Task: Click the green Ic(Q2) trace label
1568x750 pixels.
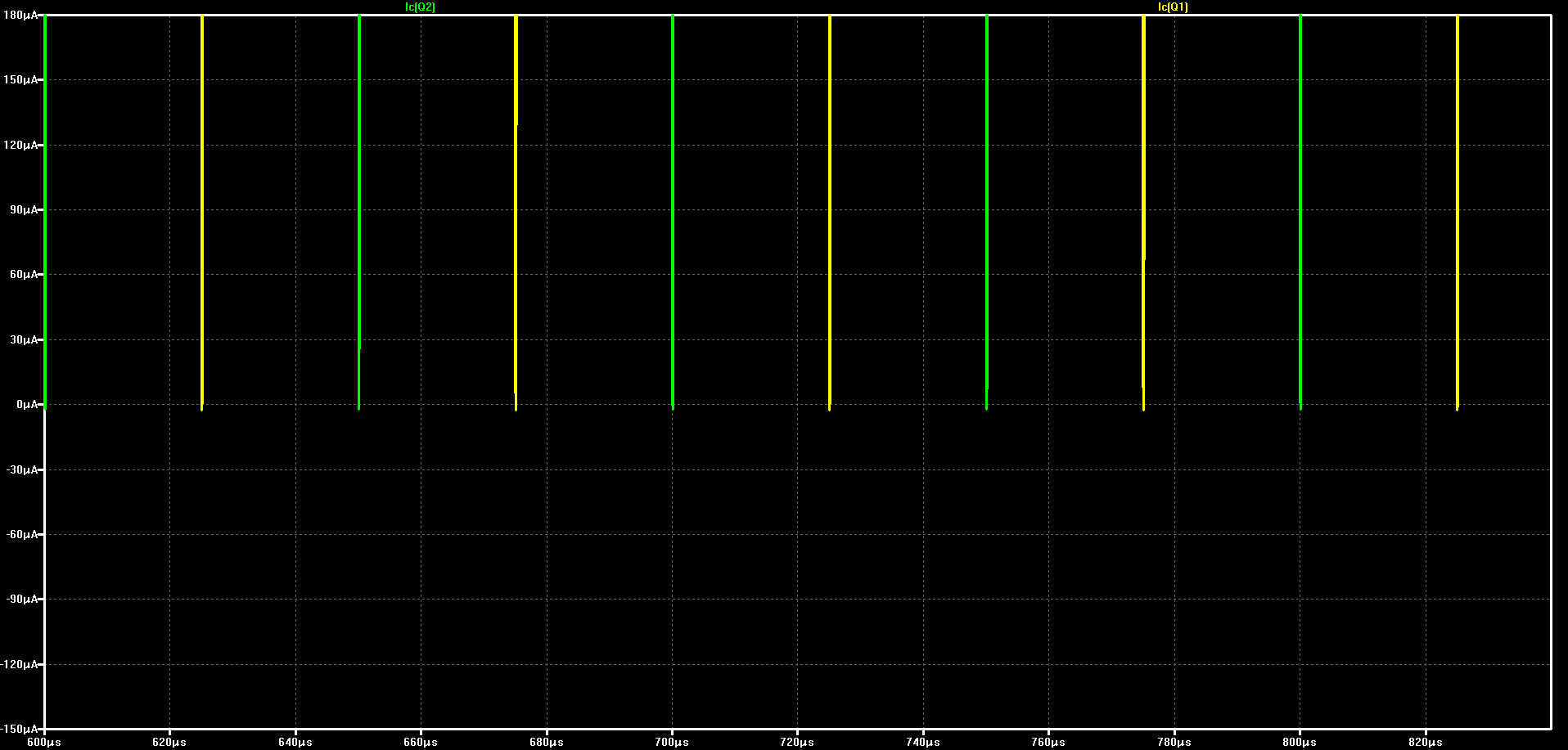Action: 420,7
